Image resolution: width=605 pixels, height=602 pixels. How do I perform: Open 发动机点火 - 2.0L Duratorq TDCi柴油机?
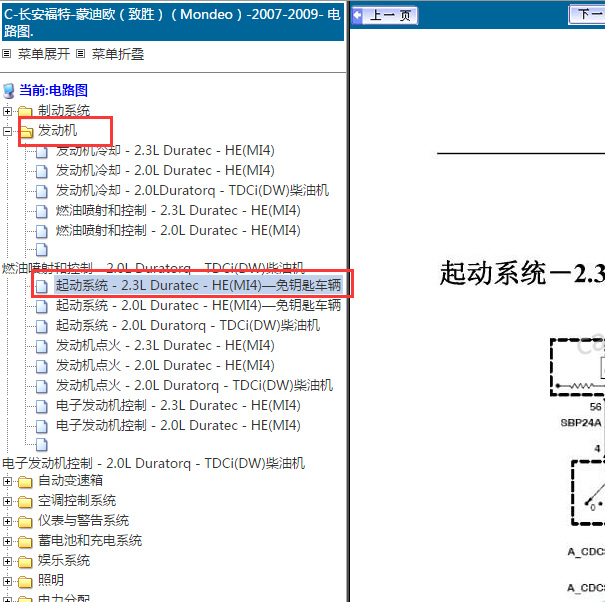tap(194, 385)
